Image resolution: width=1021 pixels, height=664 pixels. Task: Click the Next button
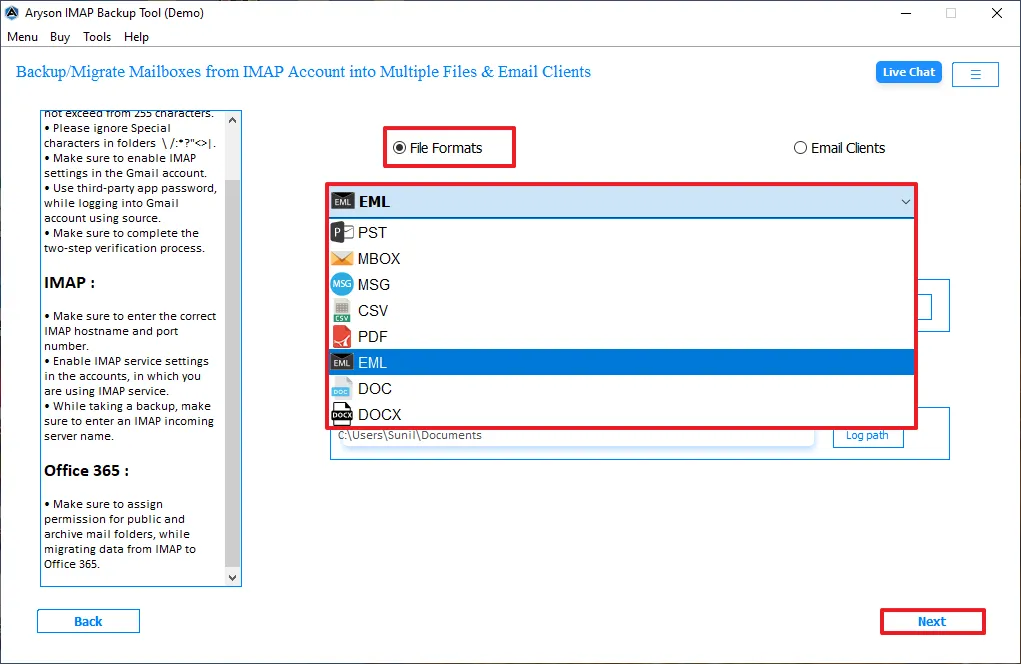(932, 622)
